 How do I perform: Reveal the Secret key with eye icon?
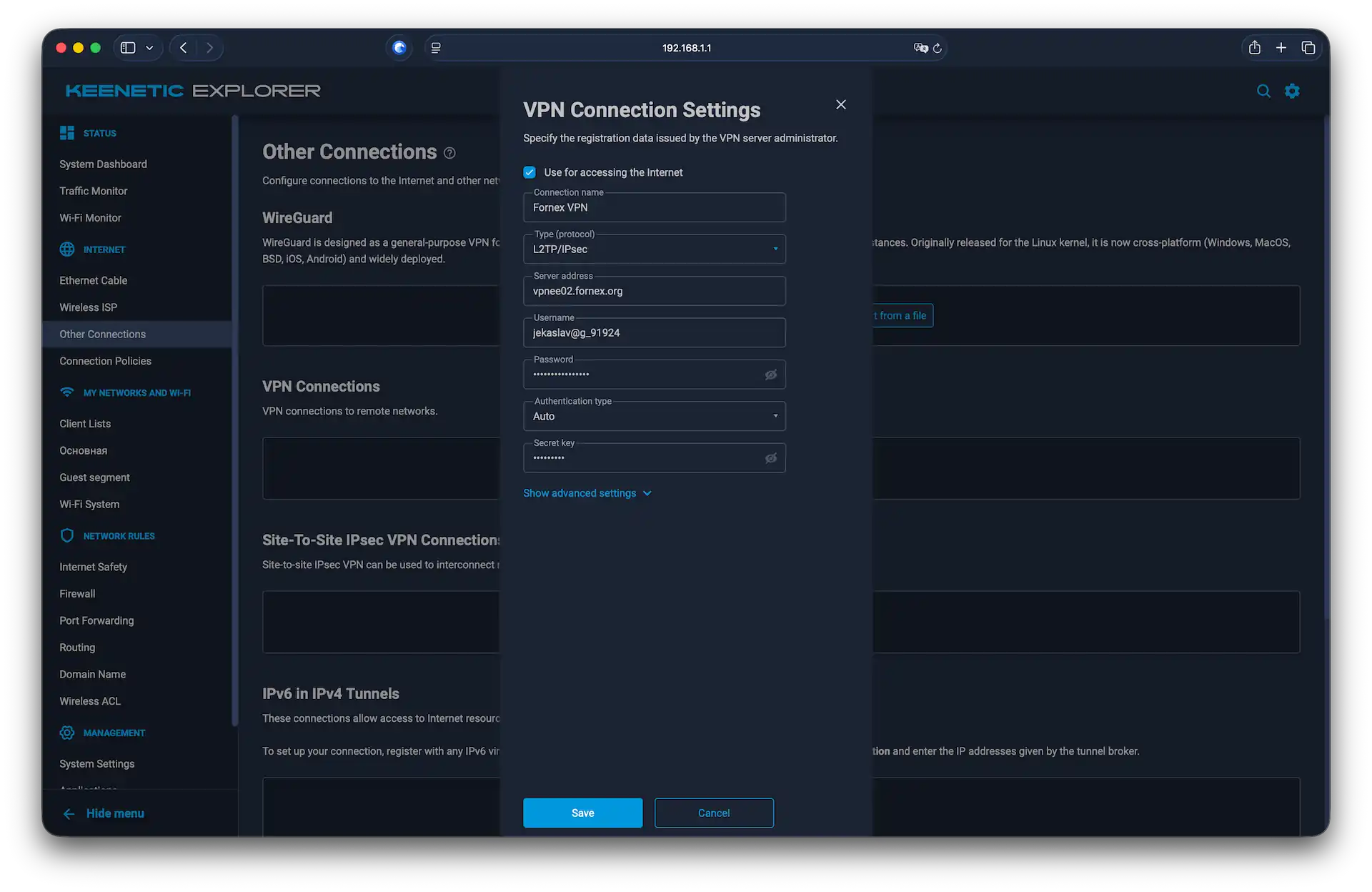click(x=771, y=458)
